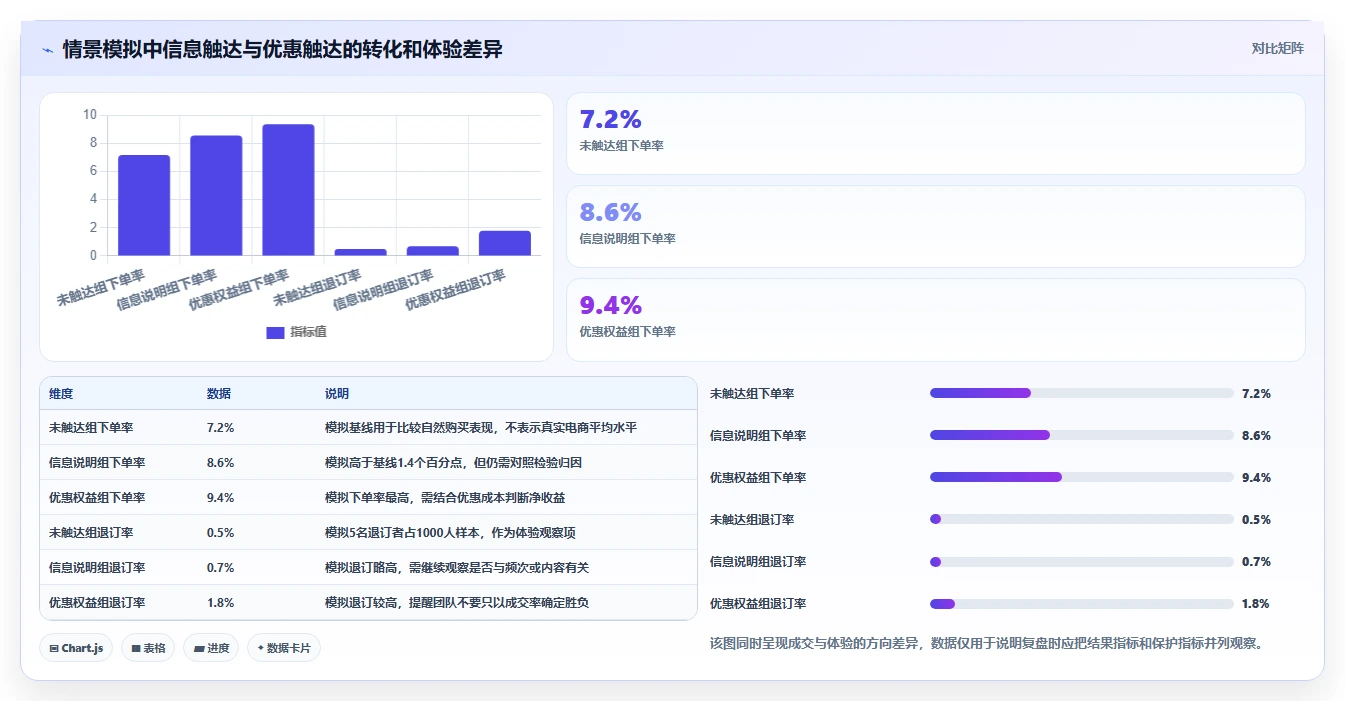Click the 指标值 legend label
Image resolution: width=1345 pixels, height=701 pixels.
tap(308, 332)
